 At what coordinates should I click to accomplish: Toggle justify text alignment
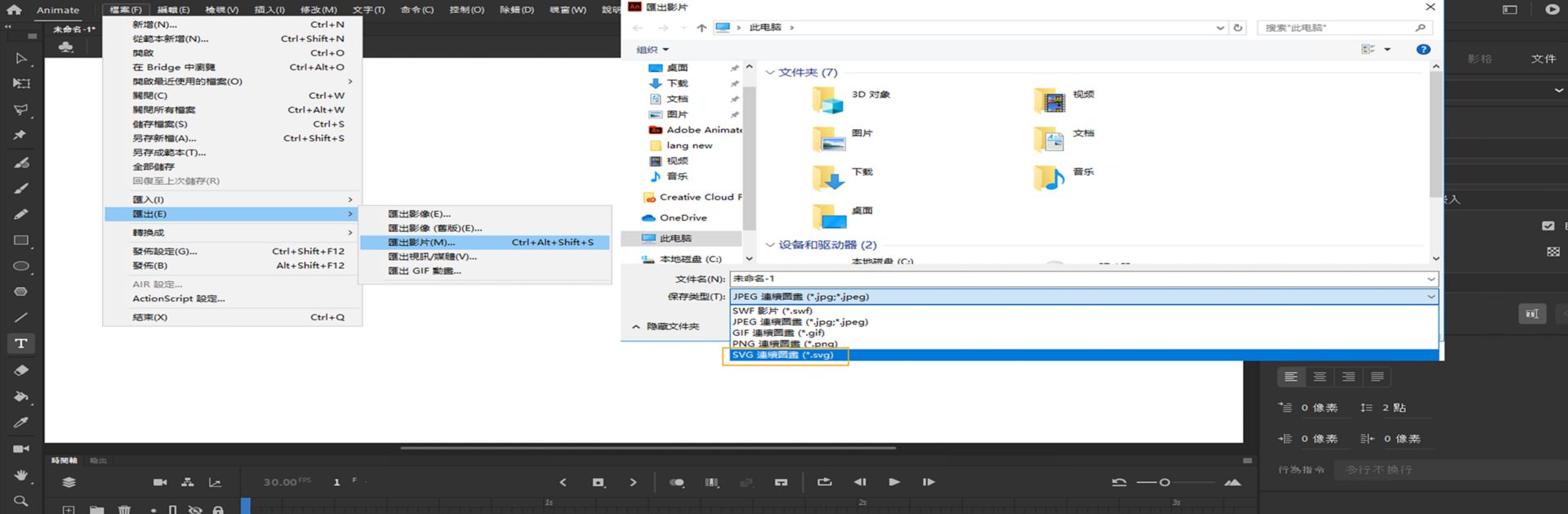click(1378, 377)
